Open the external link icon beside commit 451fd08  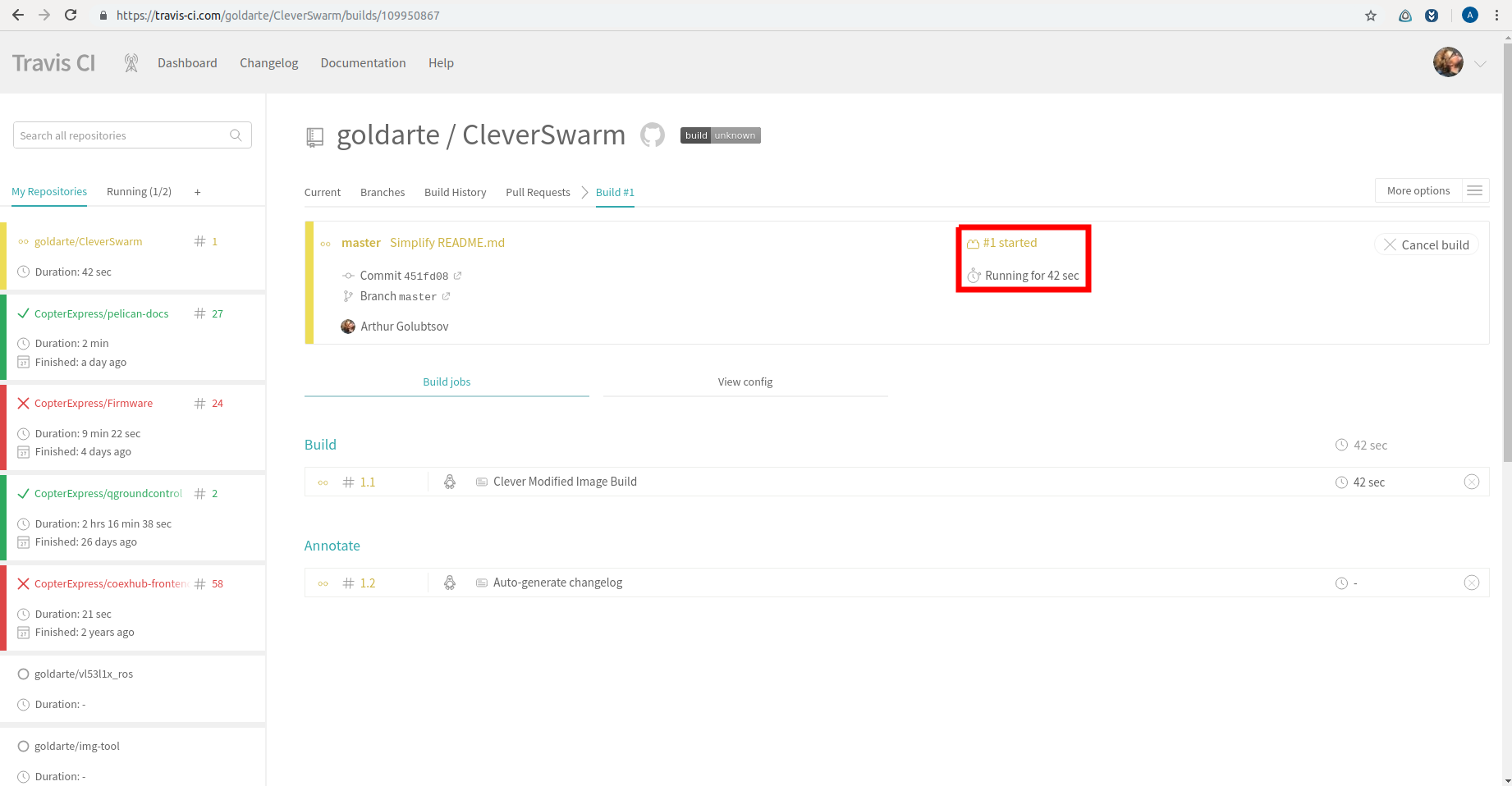coord(458,276)
